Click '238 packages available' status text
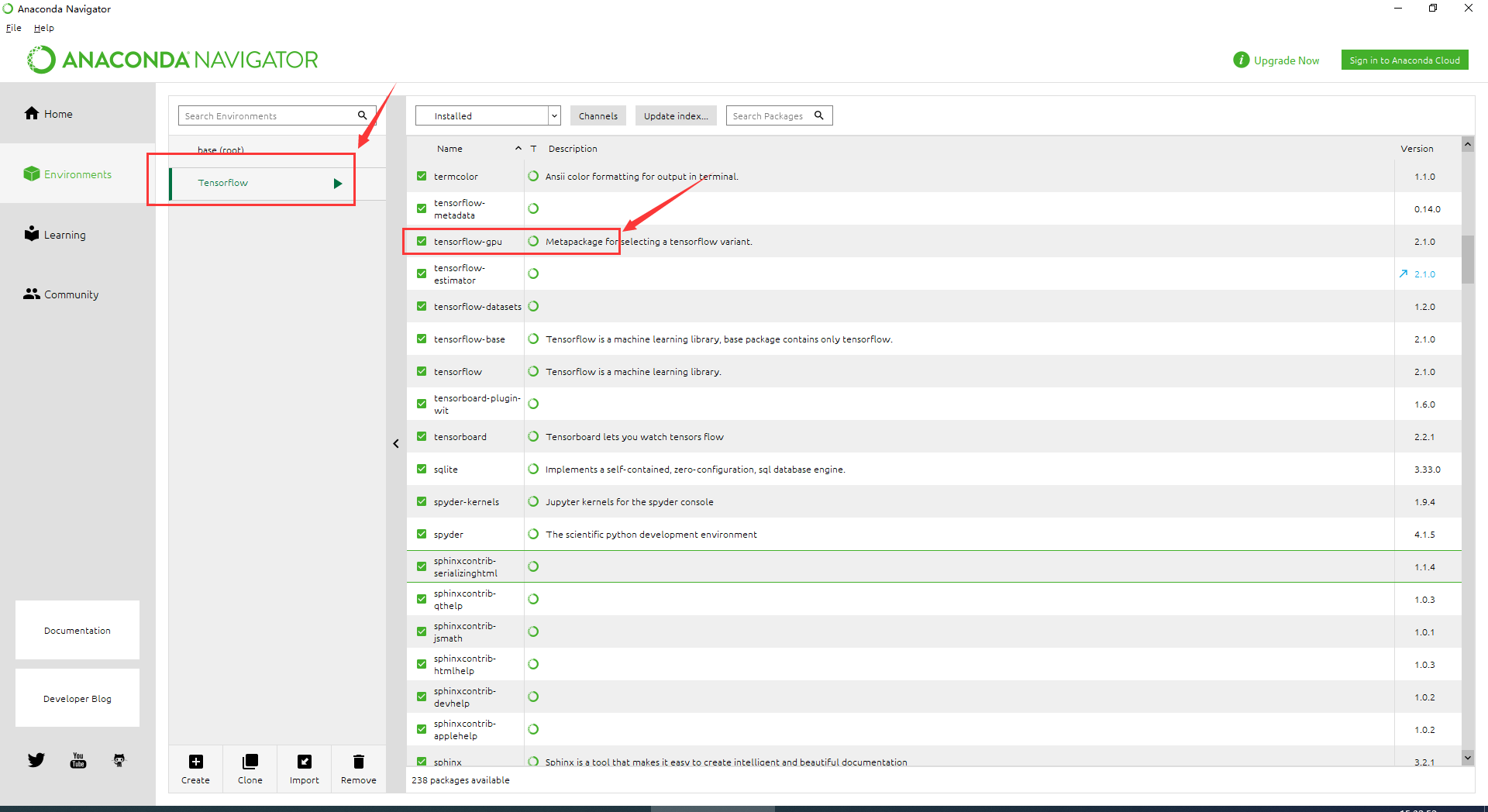Screen dimensions: 1488x812 (x=460, y=780)
